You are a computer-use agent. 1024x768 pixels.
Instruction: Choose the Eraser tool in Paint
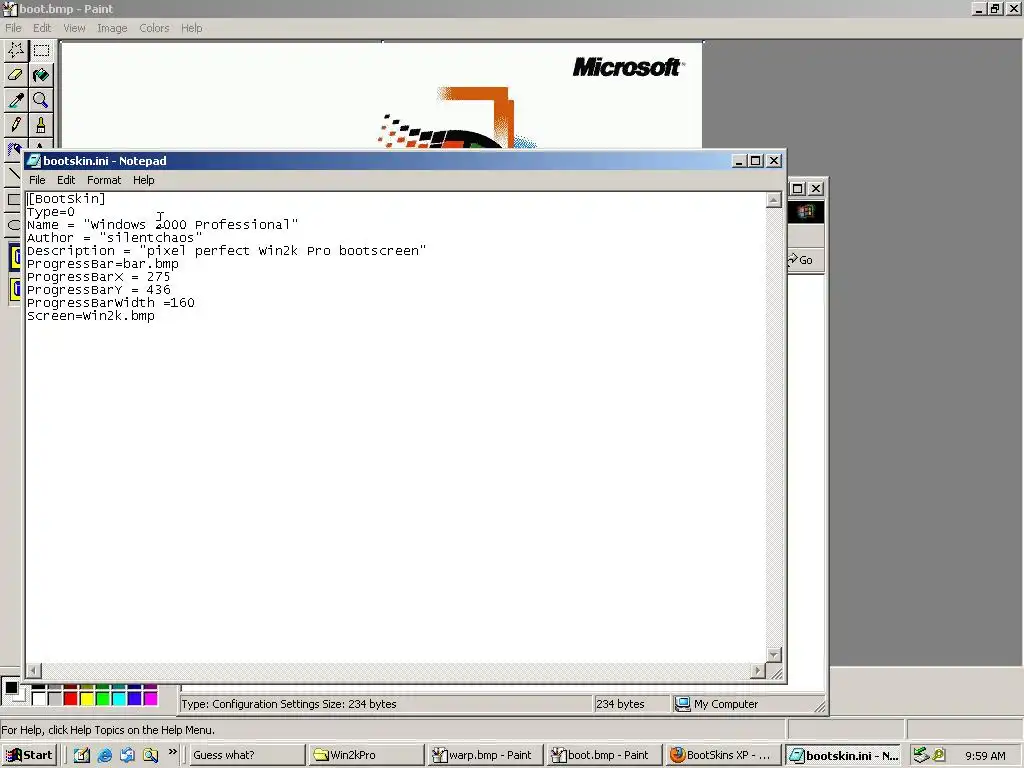pyautogui.click(x=16, y=75)
